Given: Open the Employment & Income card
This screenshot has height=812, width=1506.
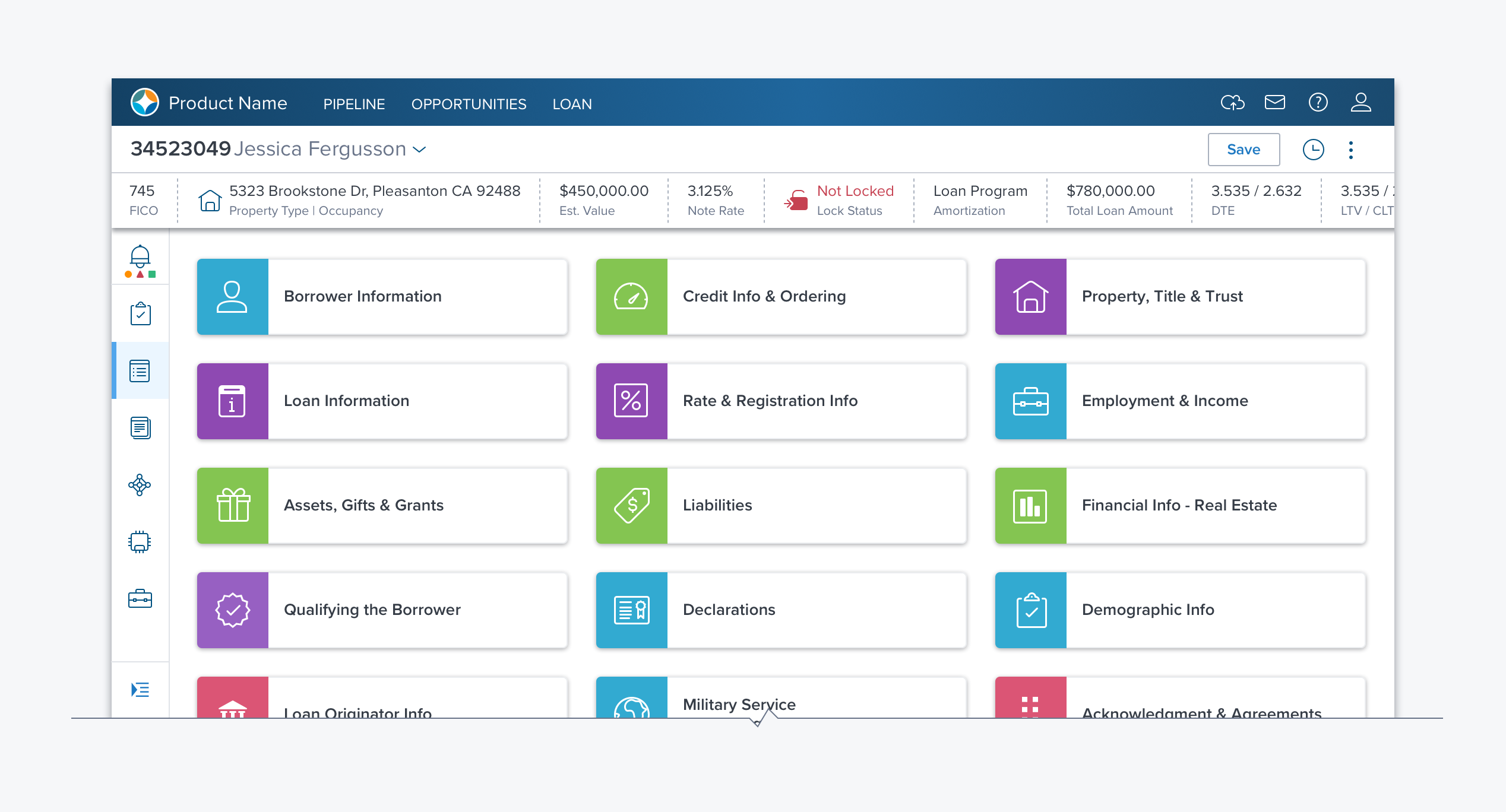Looking at the screenshot, I should point(1180,401).
